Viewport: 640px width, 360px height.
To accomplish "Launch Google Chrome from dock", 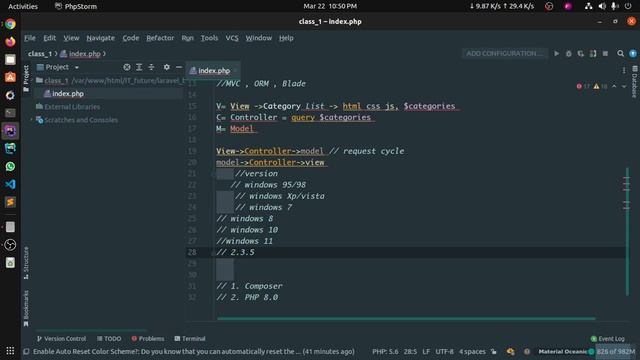I will pos(10,24).
